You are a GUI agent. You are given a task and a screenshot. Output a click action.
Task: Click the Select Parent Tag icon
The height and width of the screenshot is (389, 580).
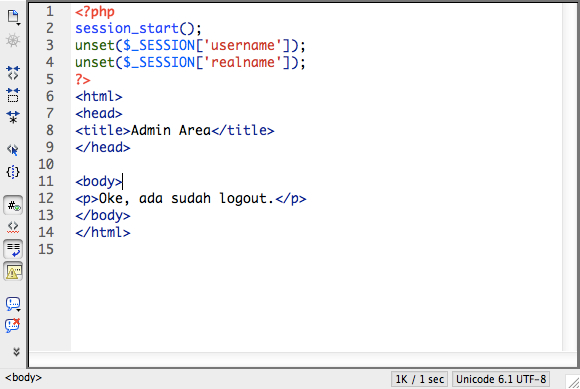click(x=13, y=150)
